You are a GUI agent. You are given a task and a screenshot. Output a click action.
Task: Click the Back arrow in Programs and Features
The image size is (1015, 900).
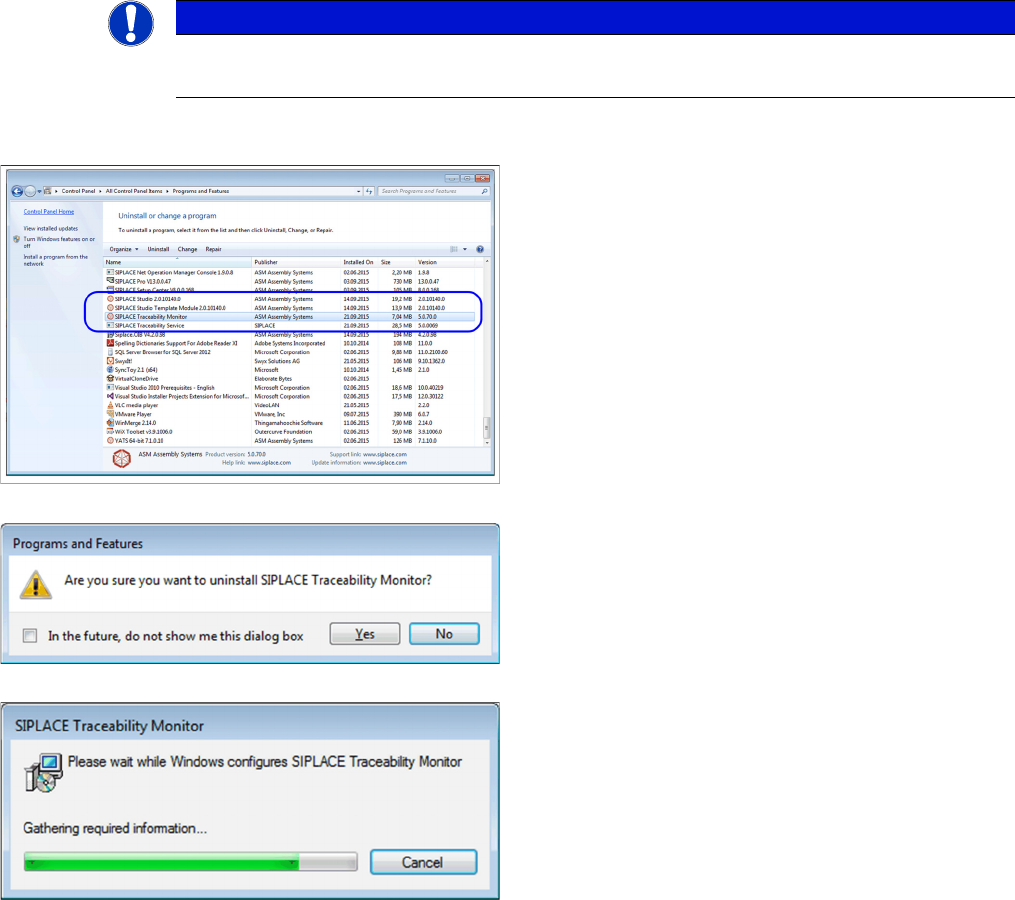point(17,191)
